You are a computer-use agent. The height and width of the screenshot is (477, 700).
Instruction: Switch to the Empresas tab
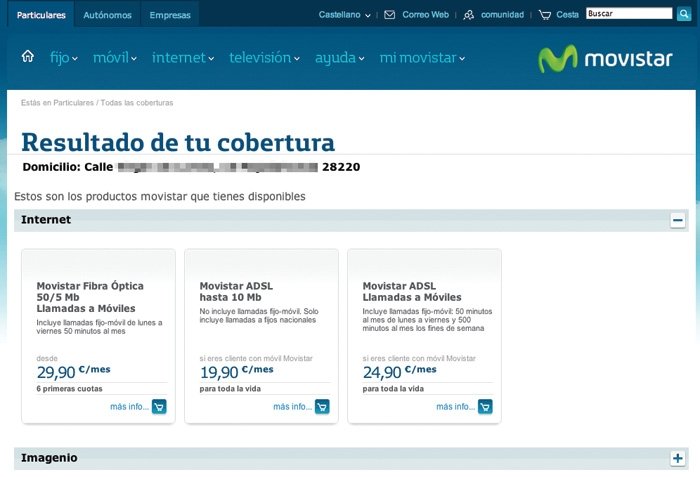coord(170,15)
